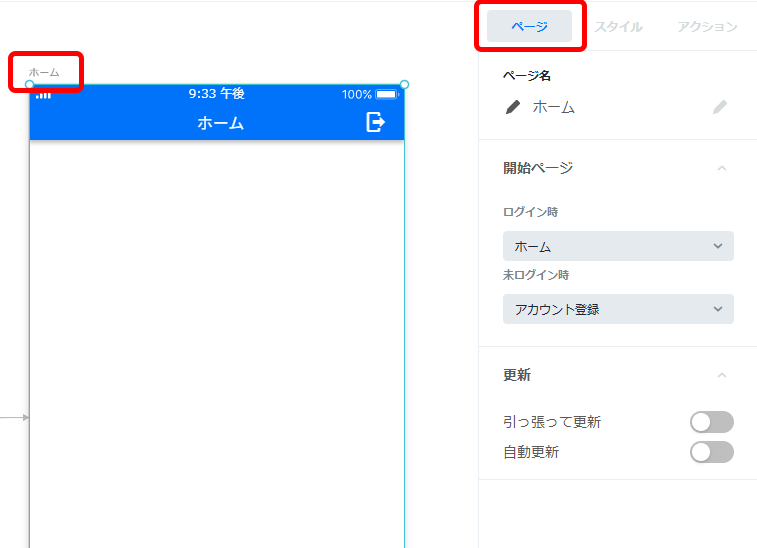Click the light gray edit pencil for page name
This screenshot has height=548, width=757.
720,107
